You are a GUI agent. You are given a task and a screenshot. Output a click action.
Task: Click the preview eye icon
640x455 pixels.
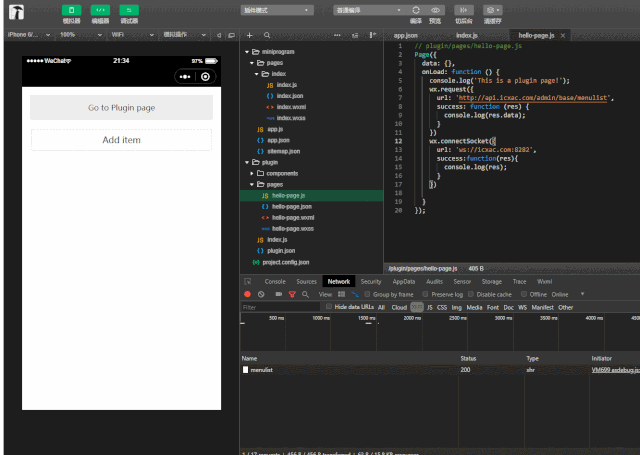pos(435,10)
